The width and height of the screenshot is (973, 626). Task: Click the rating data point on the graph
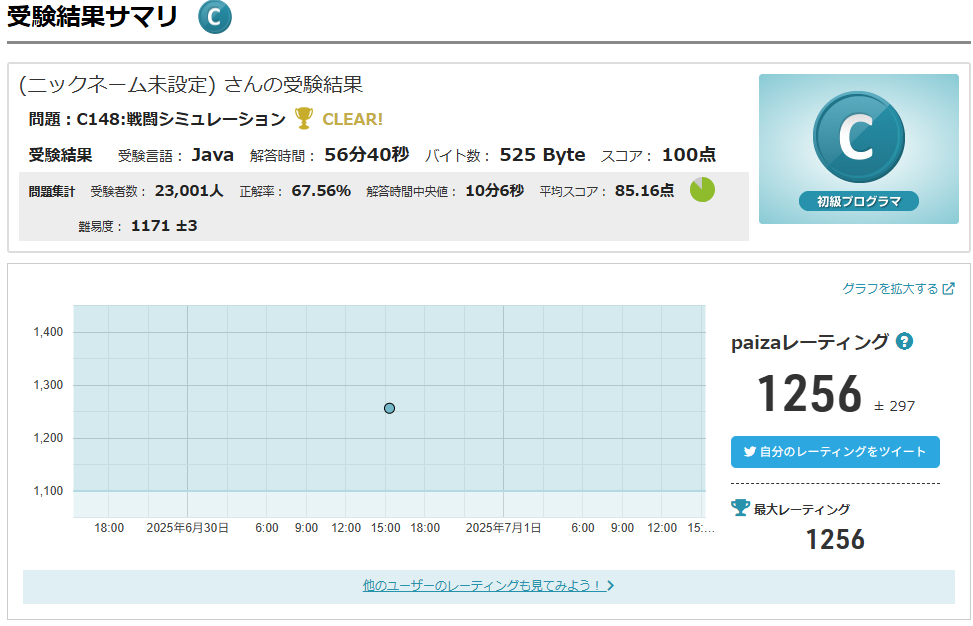coord(389,408)
